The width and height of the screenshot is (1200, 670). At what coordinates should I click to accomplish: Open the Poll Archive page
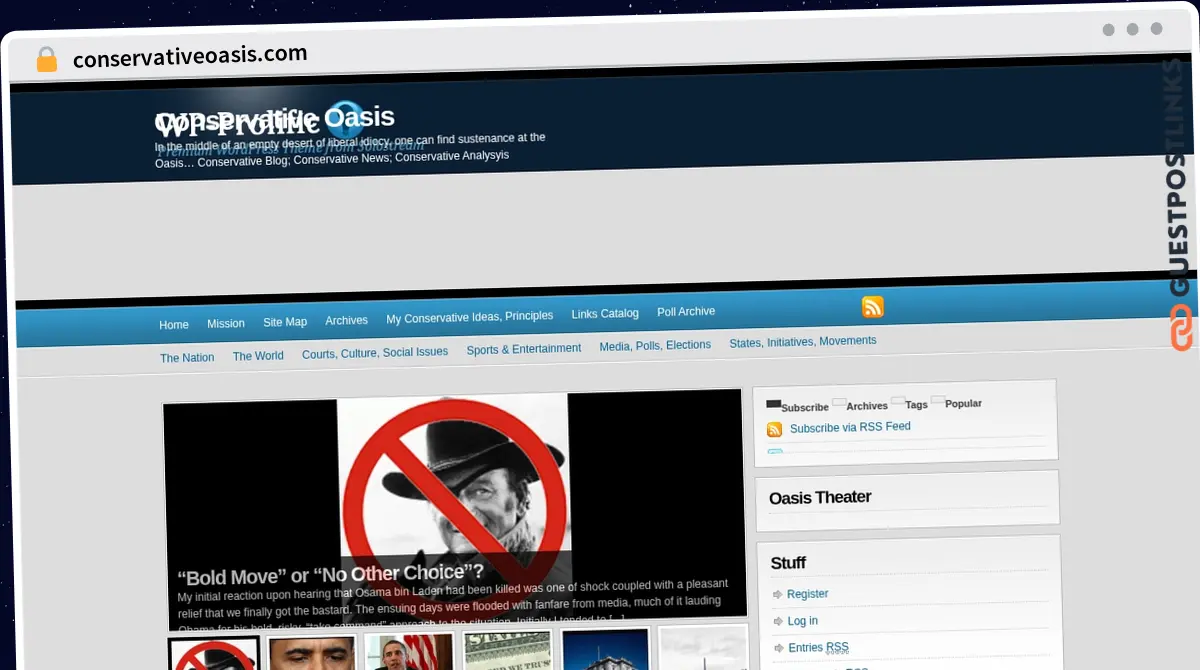686,311
